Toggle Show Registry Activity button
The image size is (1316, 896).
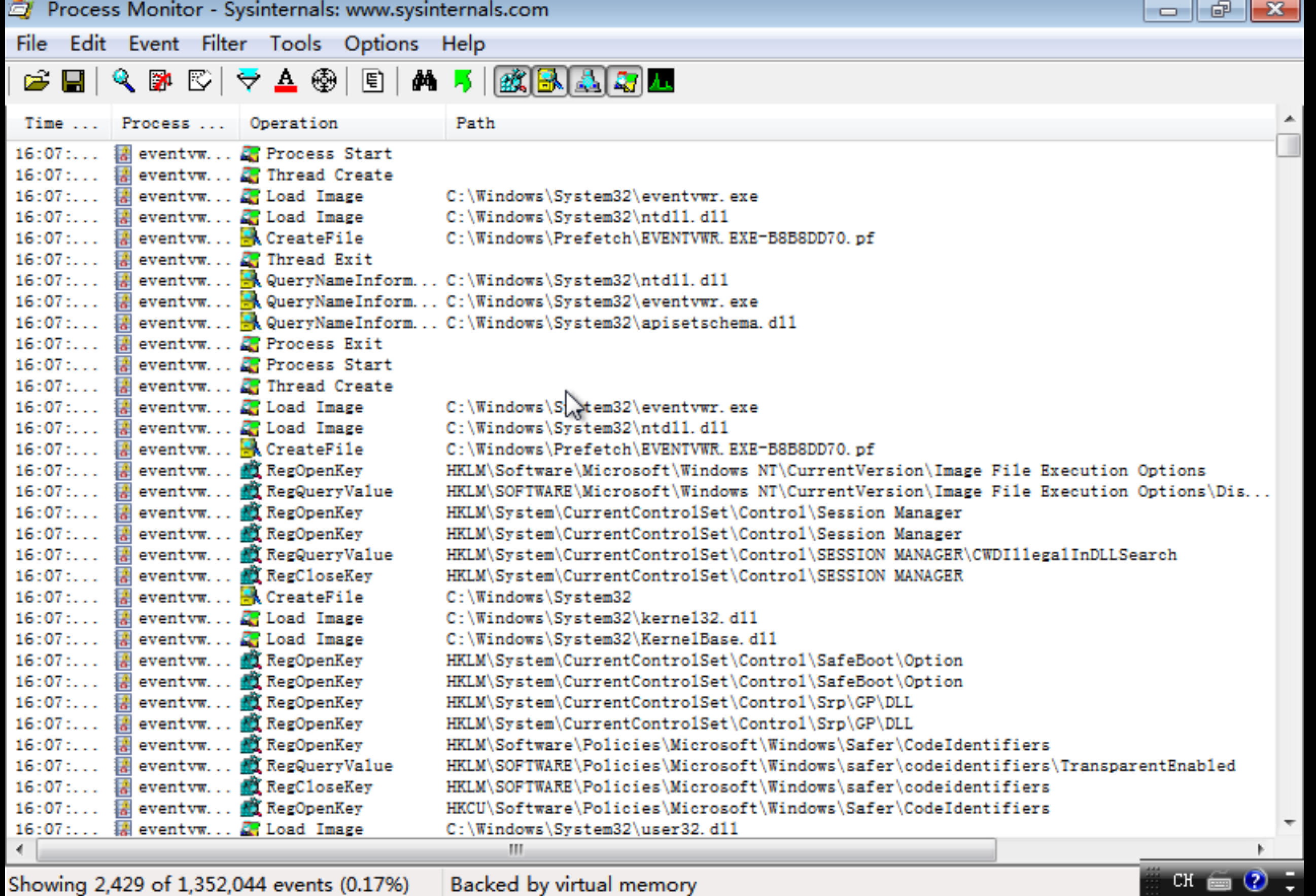click(512, 82)
